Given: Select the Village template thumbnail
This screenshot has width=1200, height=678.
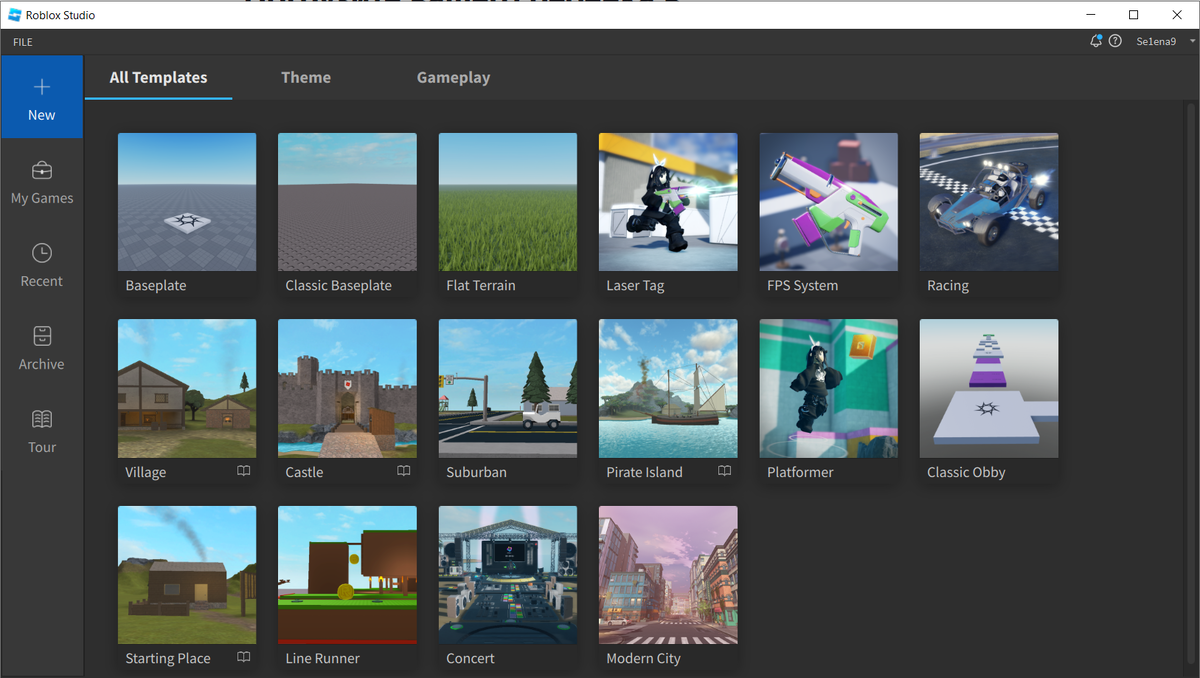Looking at the screenshot, I should coord(187,388).
